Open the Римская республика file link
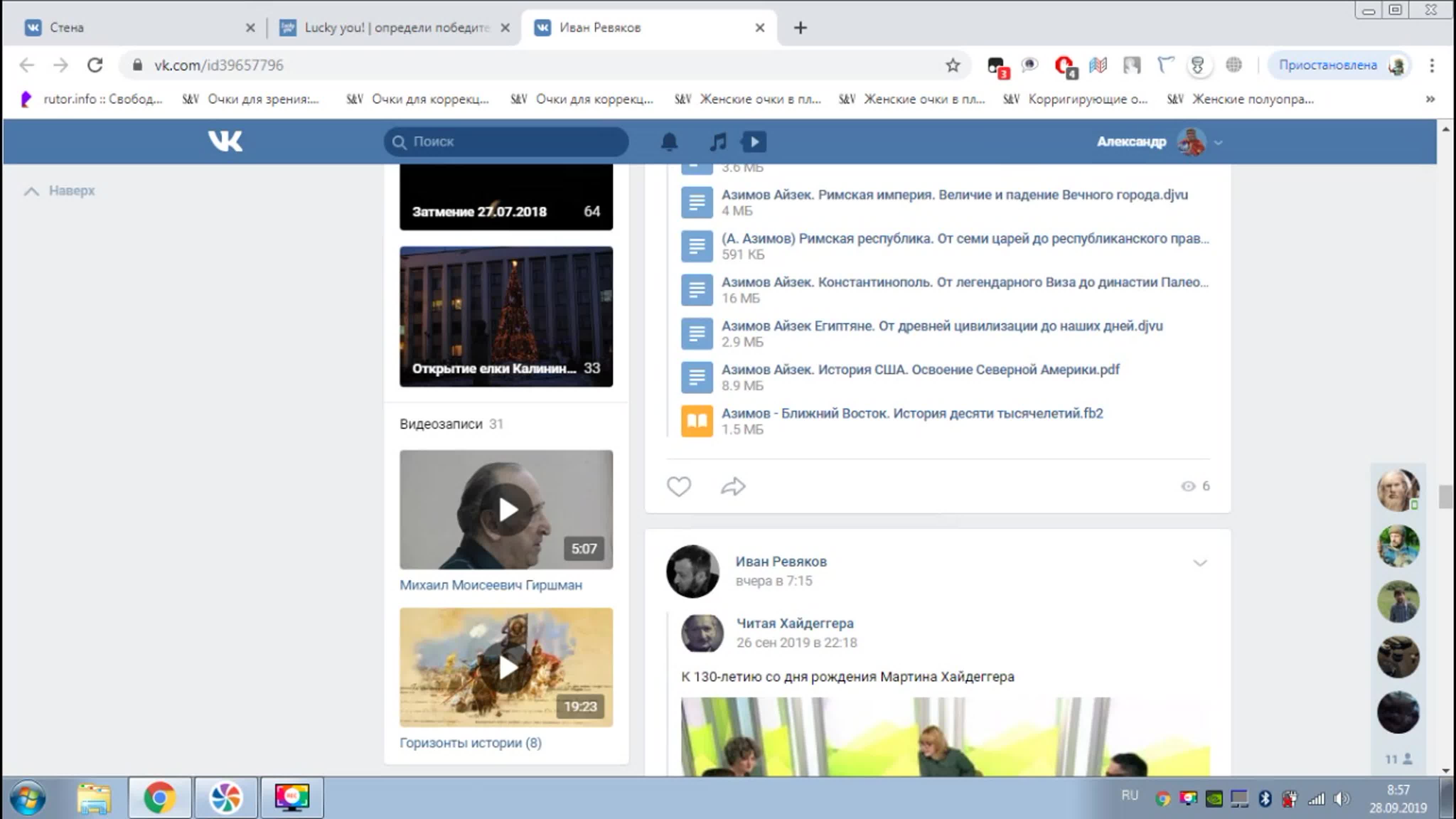Viewport: 1456px width, 819px height. click(965, 239)
